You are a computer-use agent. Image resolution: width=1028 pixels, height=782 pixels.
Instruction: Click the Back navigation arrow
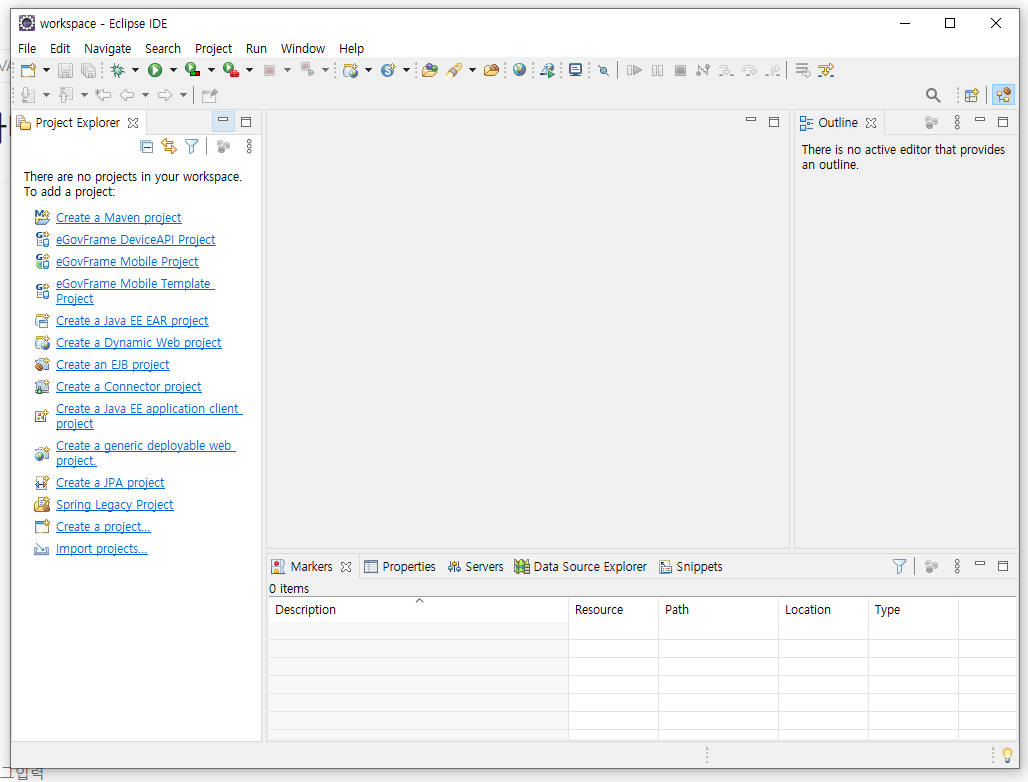[127, 95]
